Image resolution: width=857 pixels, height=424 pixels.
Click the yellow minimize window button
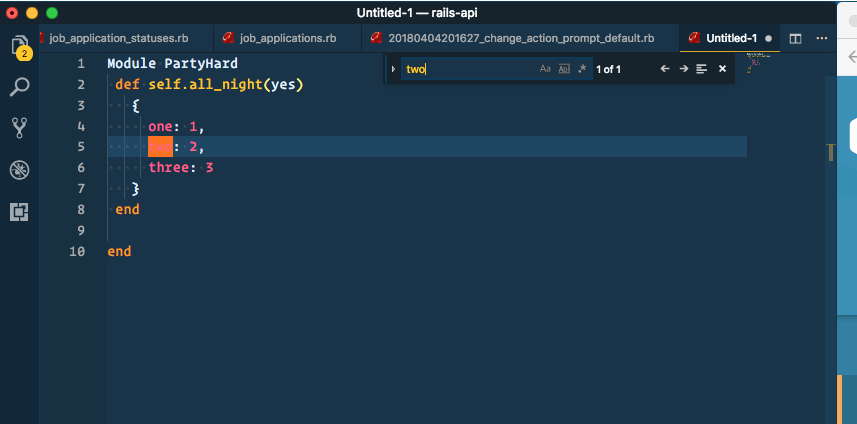(x=32, y=13)
